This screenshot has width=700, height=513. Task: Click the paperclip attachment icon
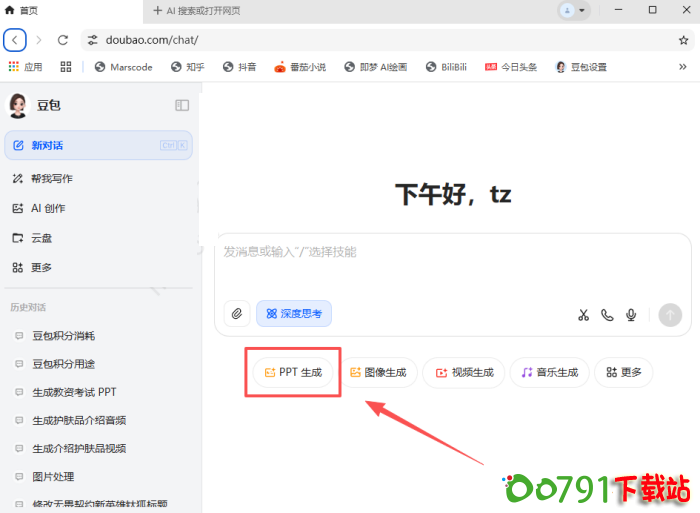click(x=237, y=314)
